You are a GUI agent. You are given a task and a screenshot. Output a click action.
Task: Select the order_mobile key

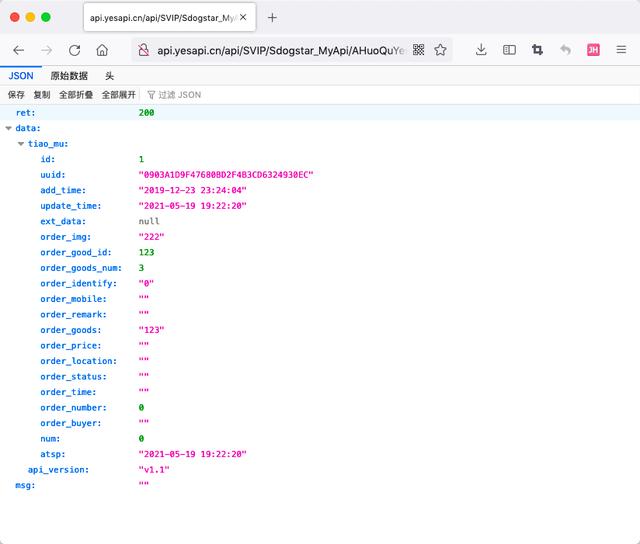(x=73, y=299)
